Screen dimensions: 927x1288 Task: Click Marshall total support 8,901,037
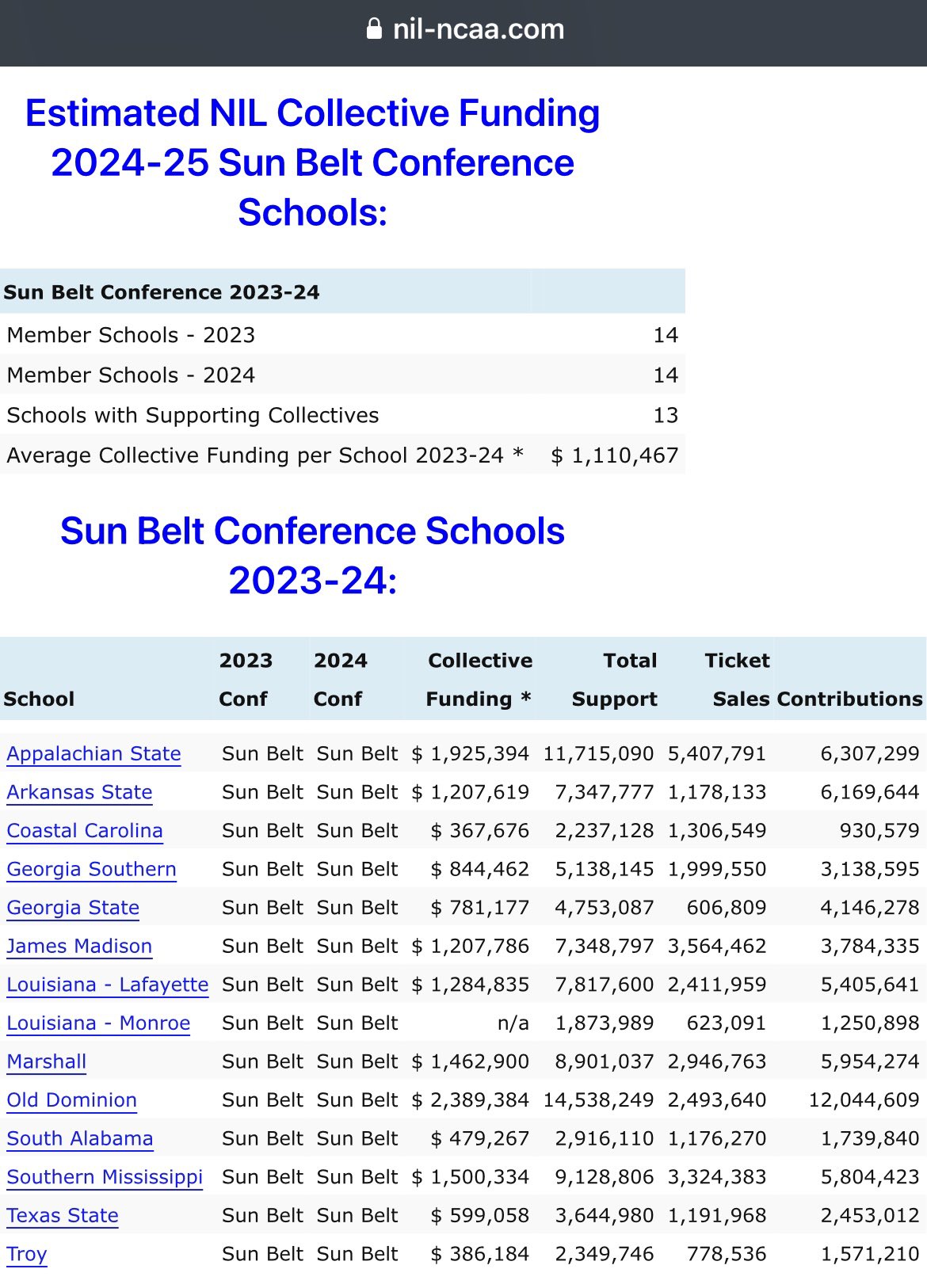605,1061
